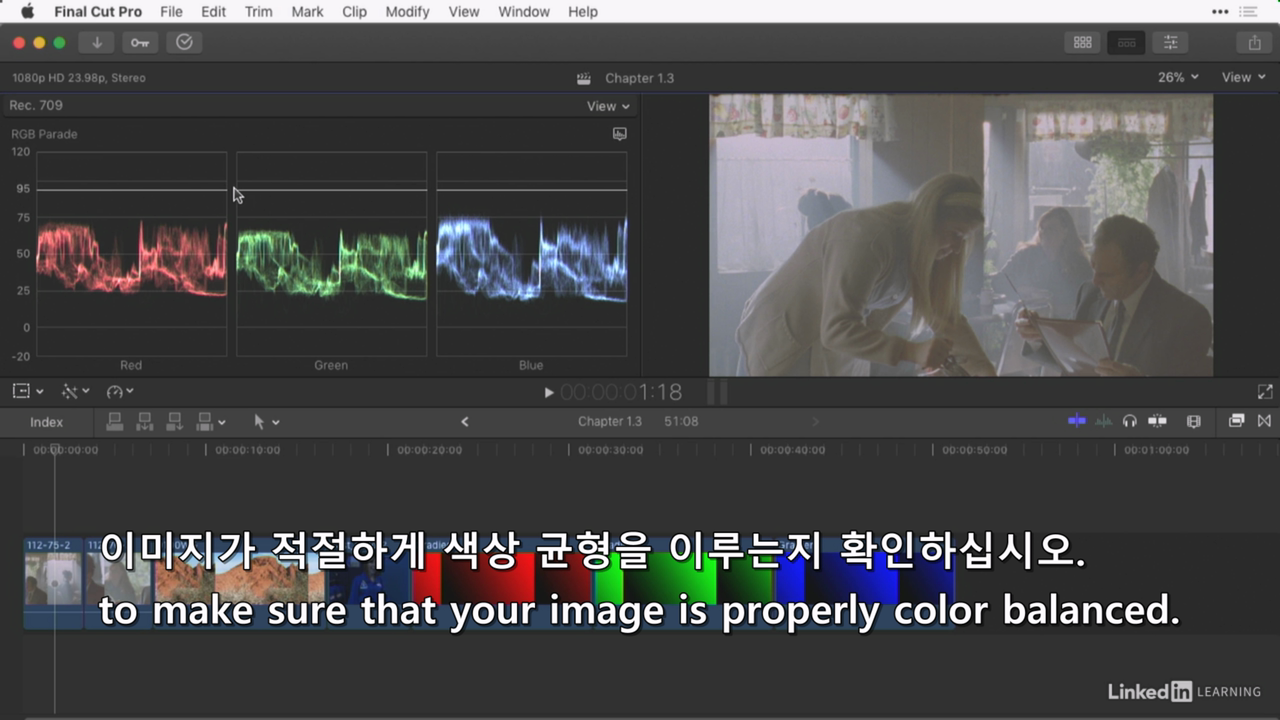
Task: Click the RGB Parade scope label
Action: coord(44,134)
